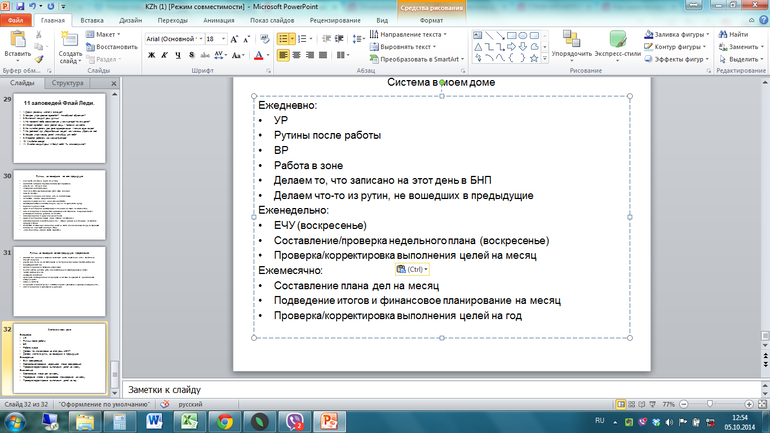Click the bulleted list icon

coord(284,37)
